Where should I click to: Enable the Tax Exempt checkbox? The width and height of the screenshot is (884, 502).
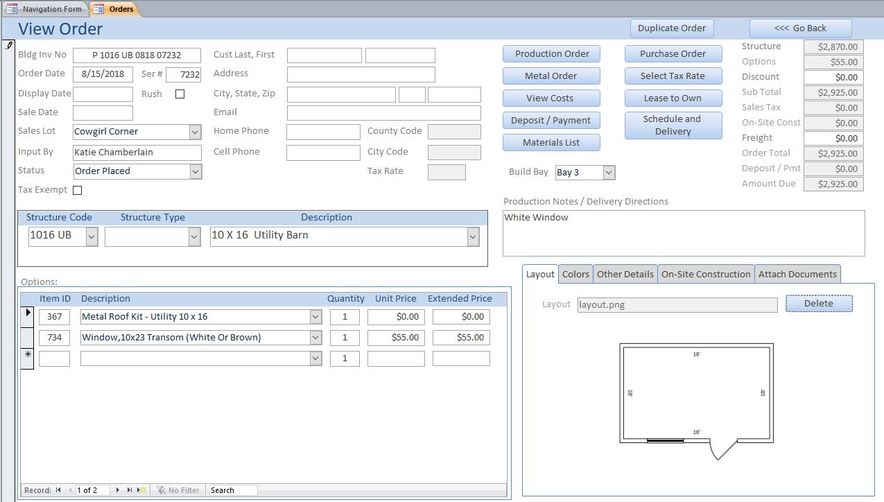tap(77, 190)
